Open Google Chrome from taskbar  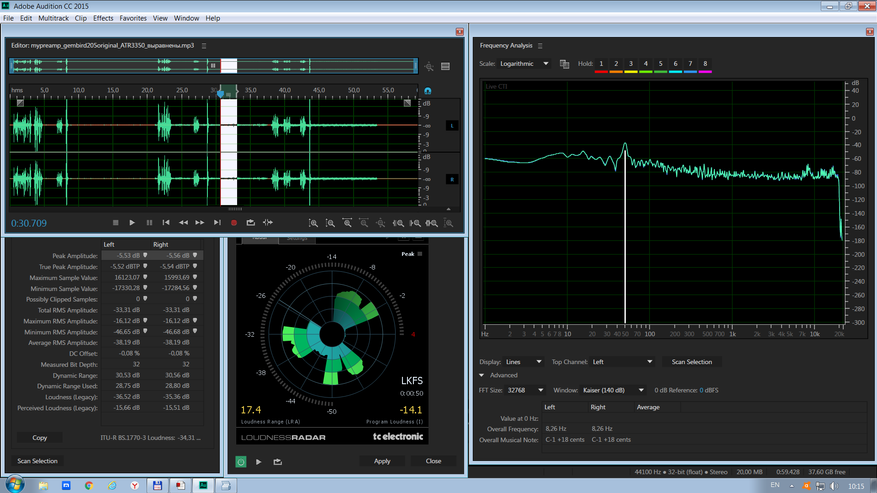pos(89,486)
